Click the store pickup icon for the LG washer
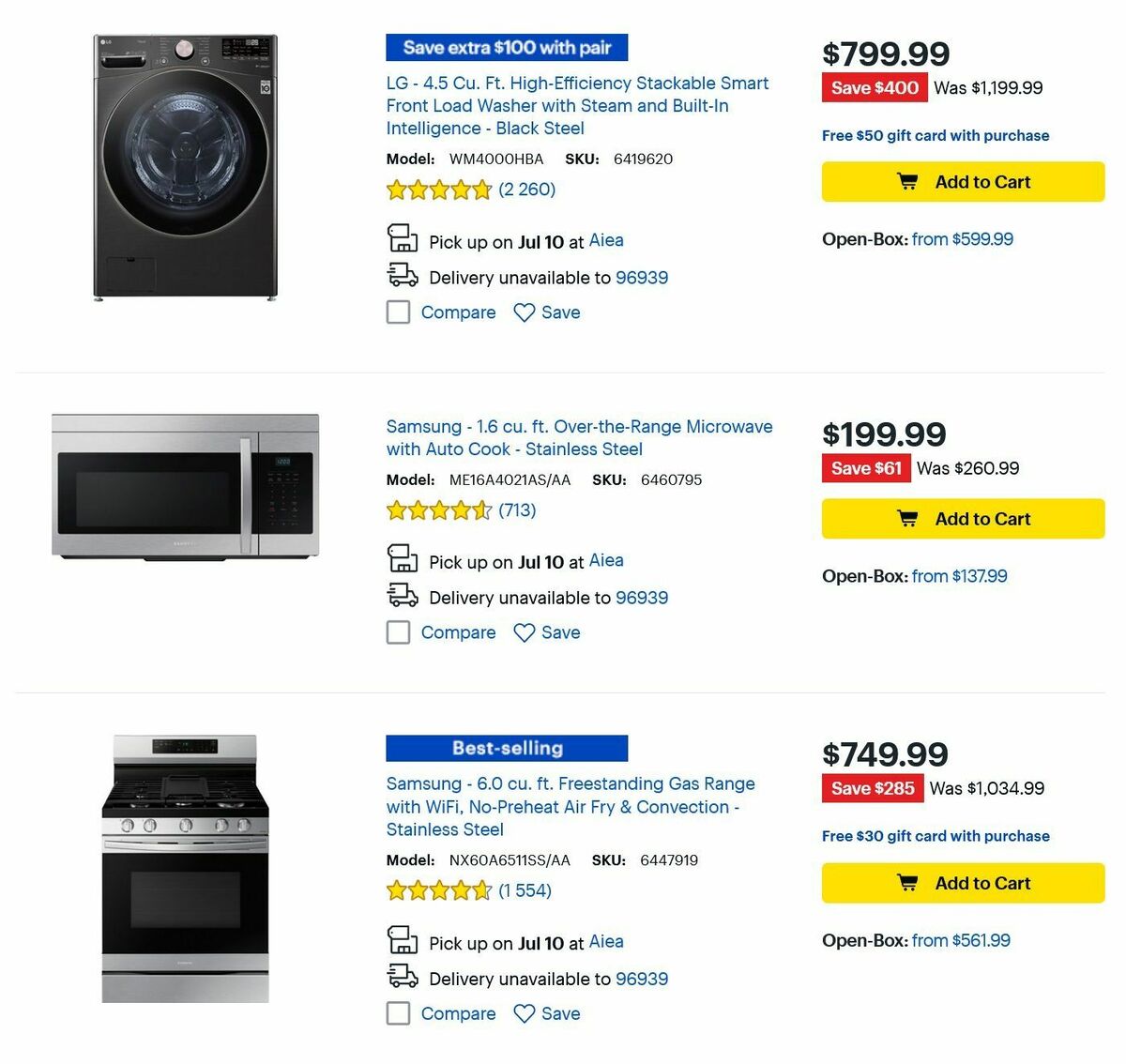1126x1064 pixels. pos(403,238)
